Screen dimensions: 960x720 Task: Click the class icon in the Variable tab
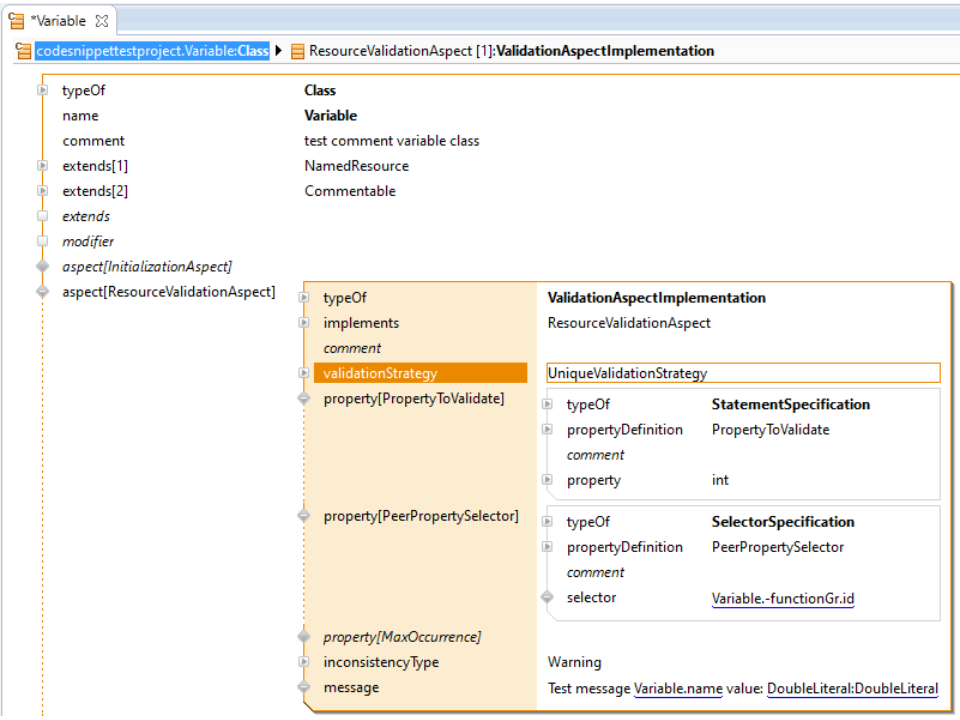tap(17, 20)
